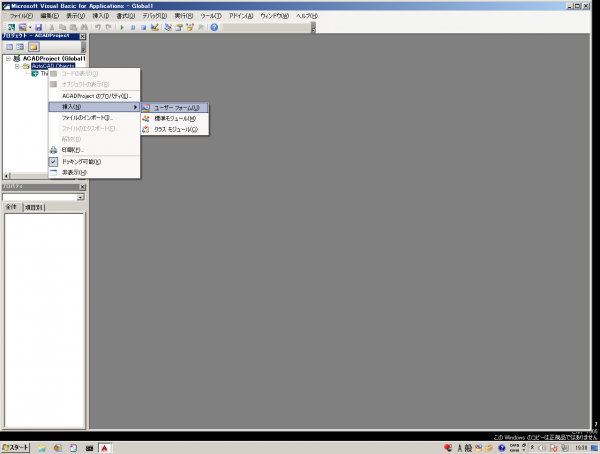This screenshot has width=600, height=454.
Task: Click the Reset stop icon in toolbar
Action: 143,27
